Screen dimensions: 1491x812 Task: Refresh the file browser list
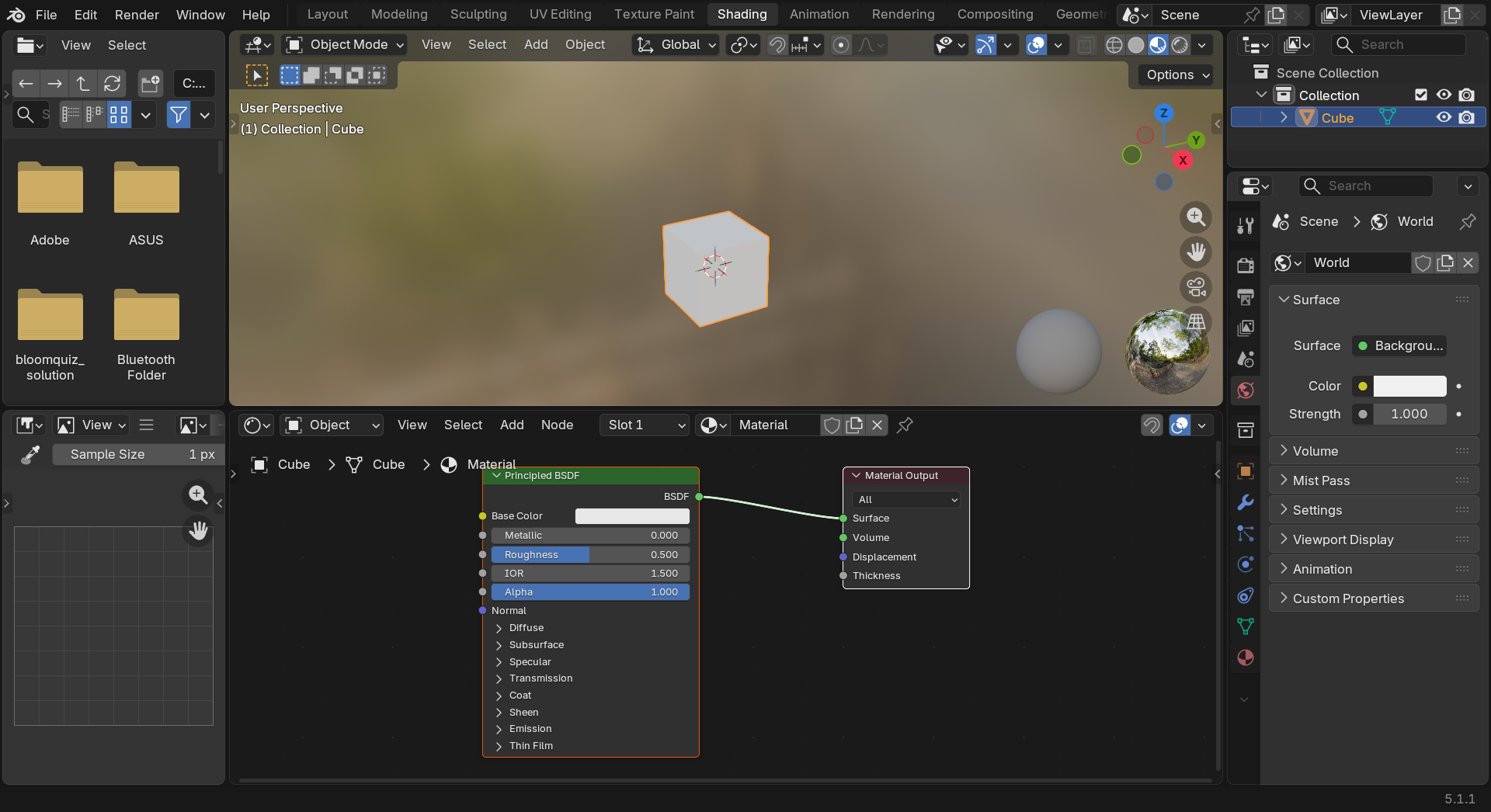coord(113,83)
